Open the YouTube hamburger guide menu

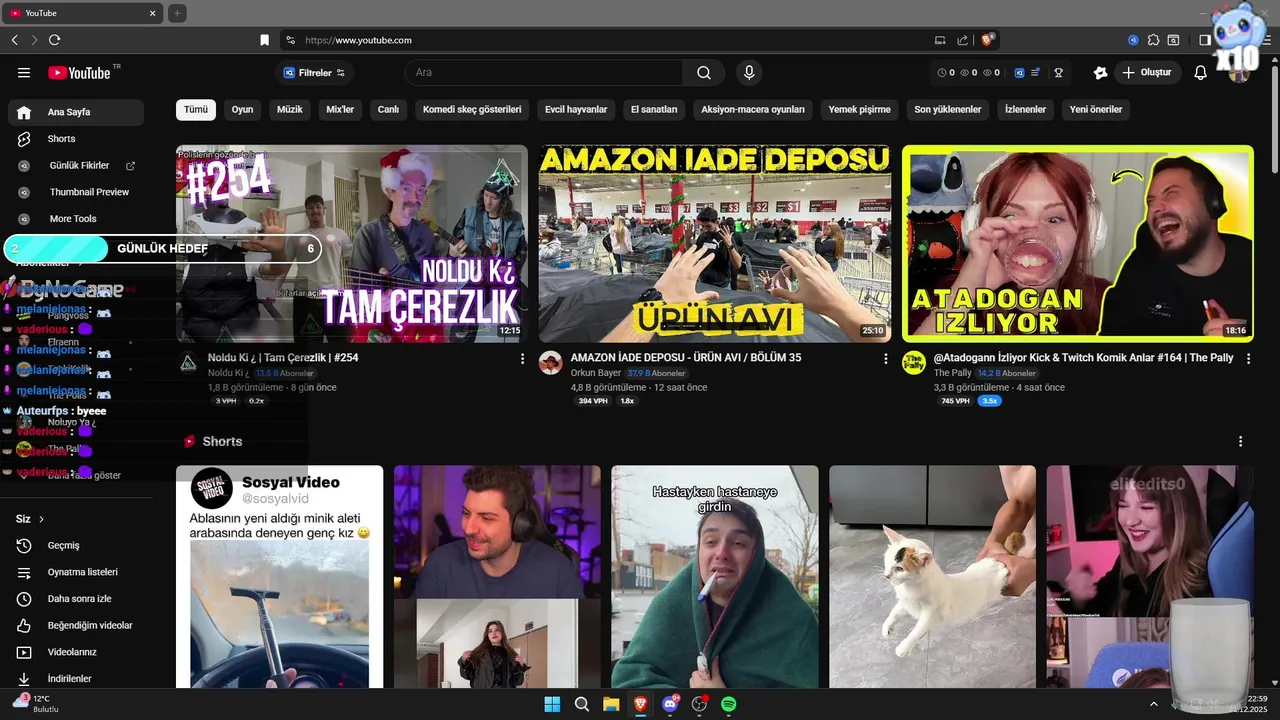(x=24, y=73)
